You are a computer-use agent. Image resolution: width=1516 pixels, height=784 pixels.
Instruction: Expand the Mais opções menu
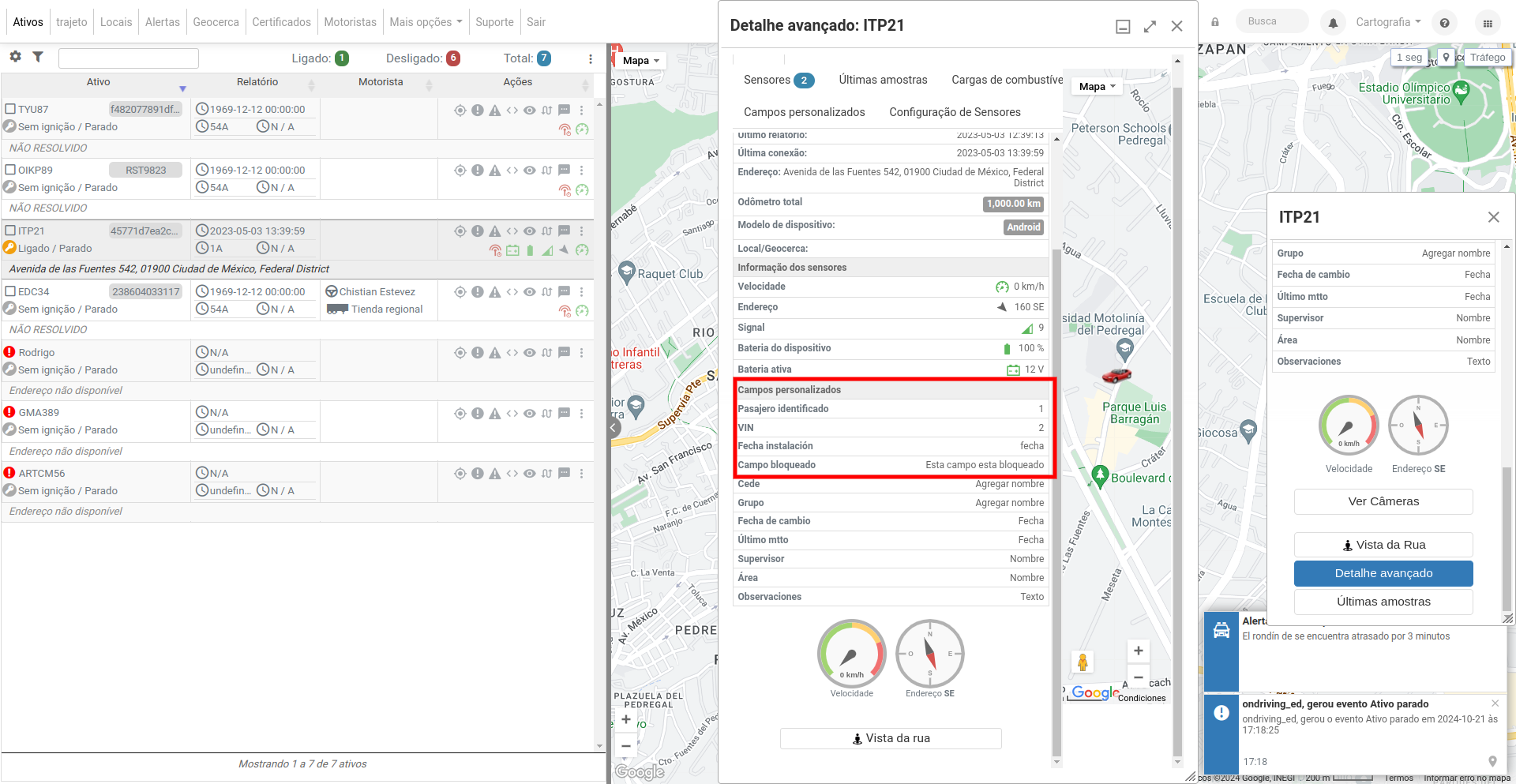(x=426, y=22)
